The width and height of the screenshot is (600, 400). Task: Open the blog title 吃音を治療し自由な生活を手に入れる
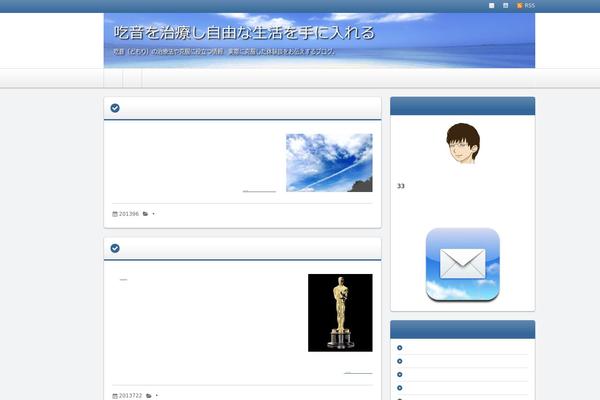click(244, 33)
